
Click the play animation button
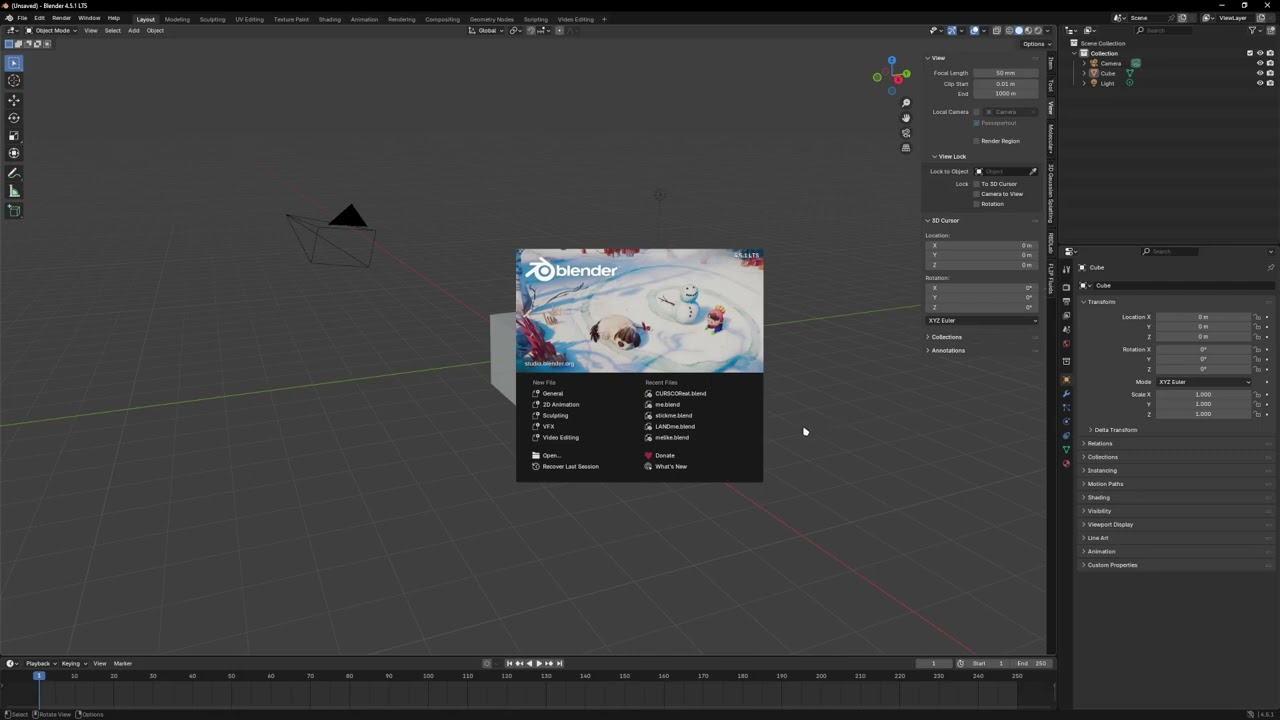point(539,663)
